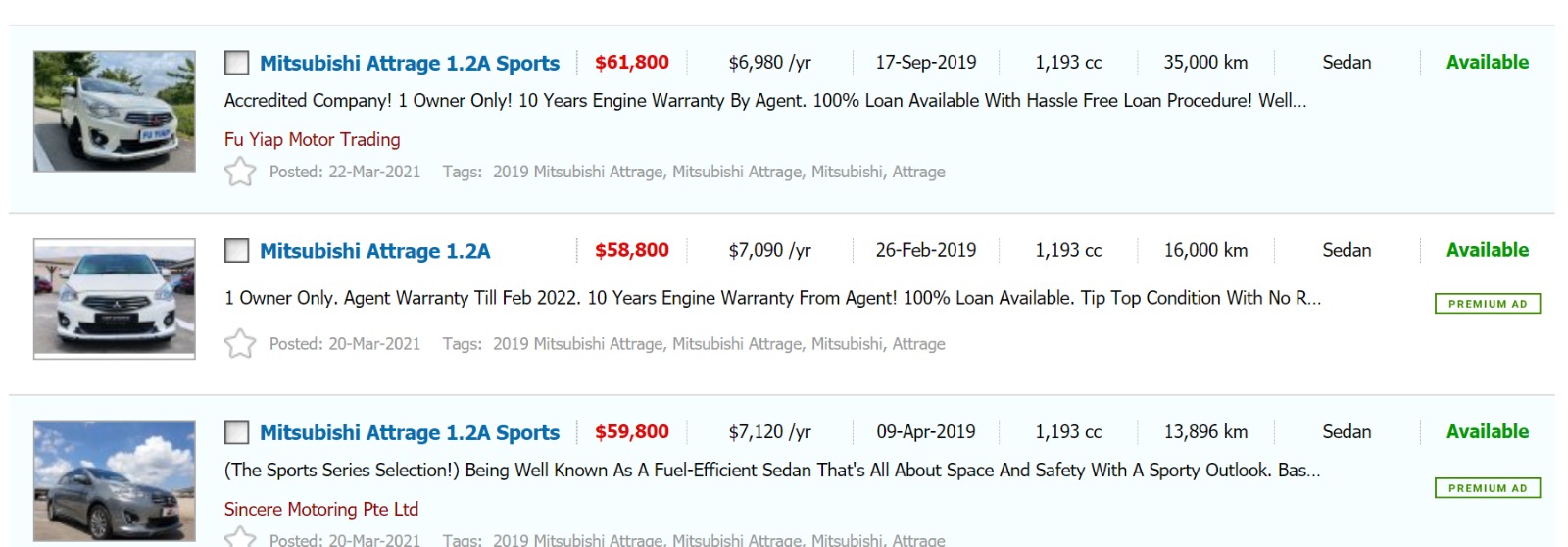Click Premium Ad badge on $58,800 listing

click(x=1487, y=304)
